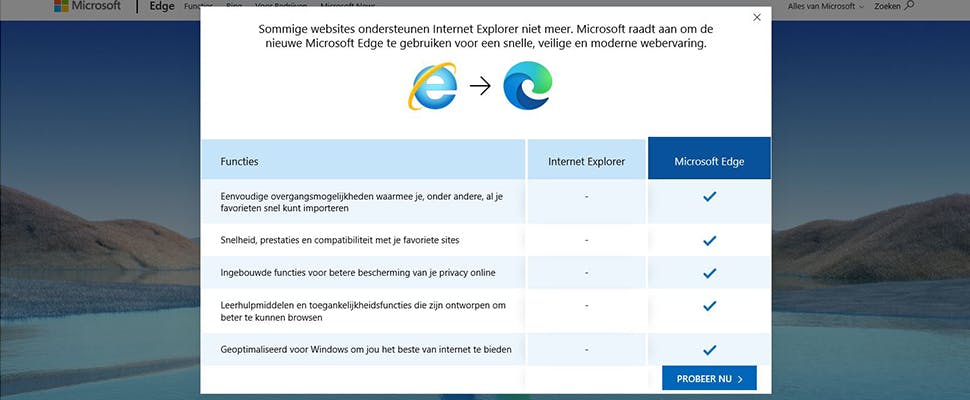Select the blue Microsoft Edge column header

[709, 160]
